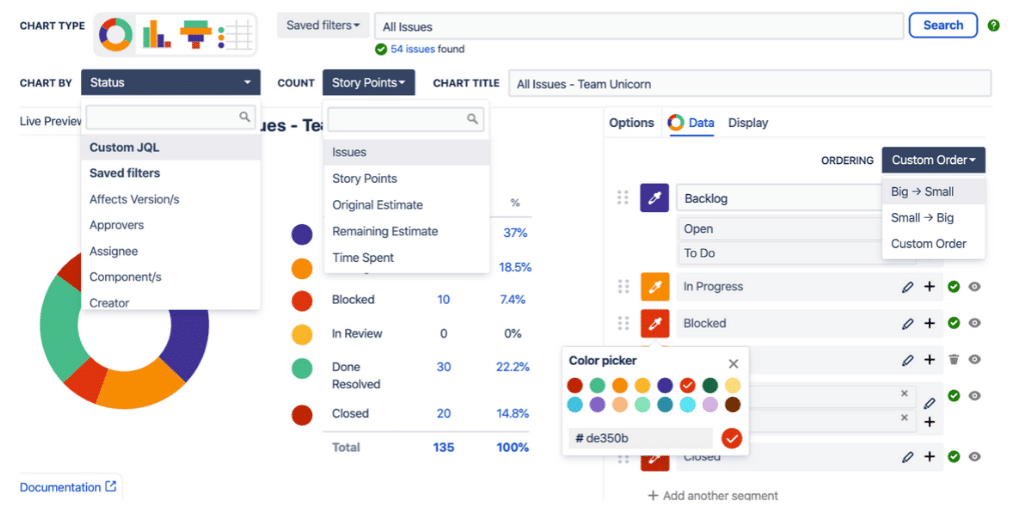The width and height of the screenshot is (1024, 512).
Task: Click the Search button
Action: [943, 25]
